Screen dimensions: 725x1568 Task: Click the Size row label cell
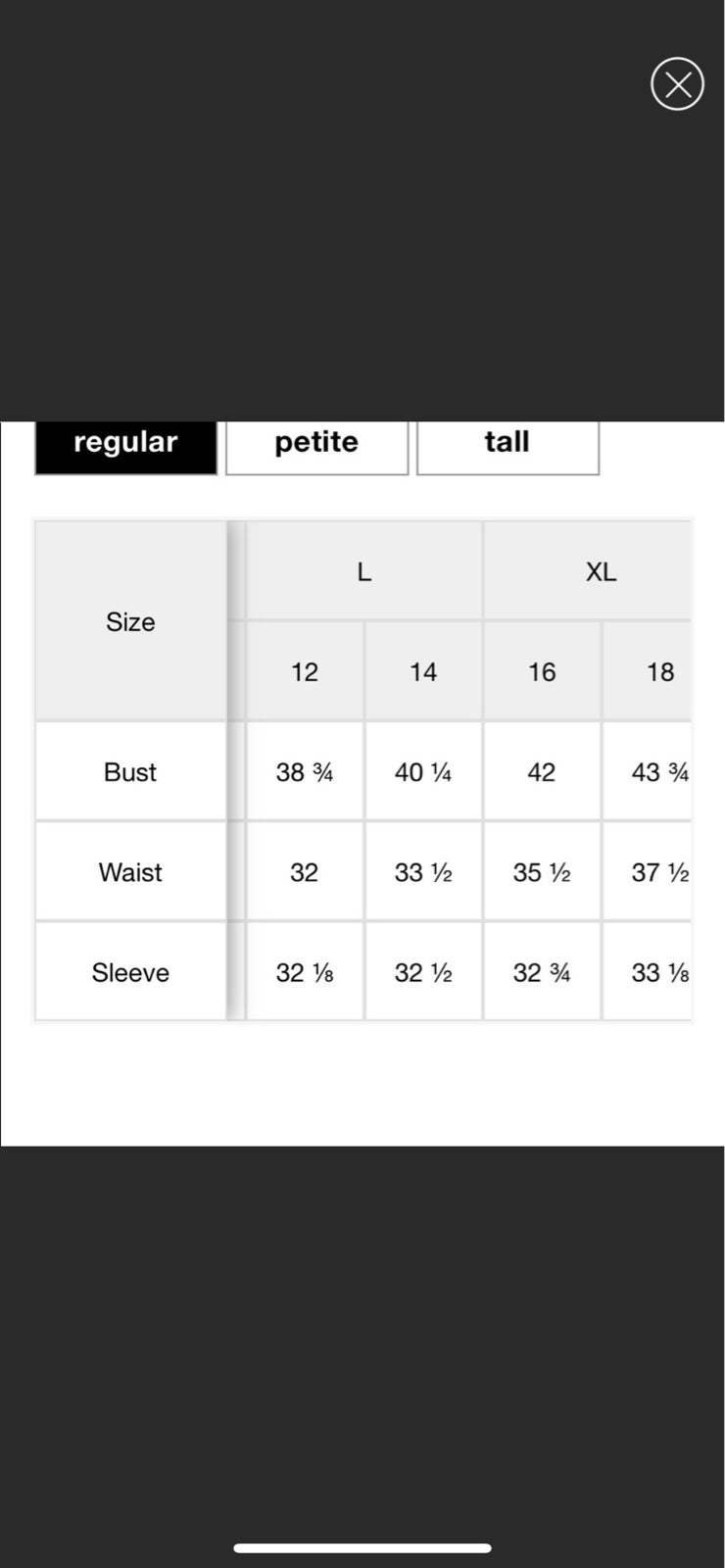click(130, 621)
